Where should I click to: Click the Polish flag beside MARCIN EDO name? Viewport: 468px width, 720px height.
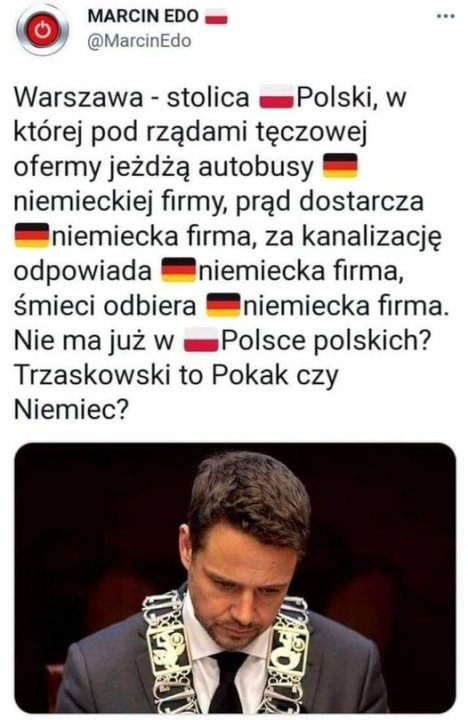coord(216,17)
